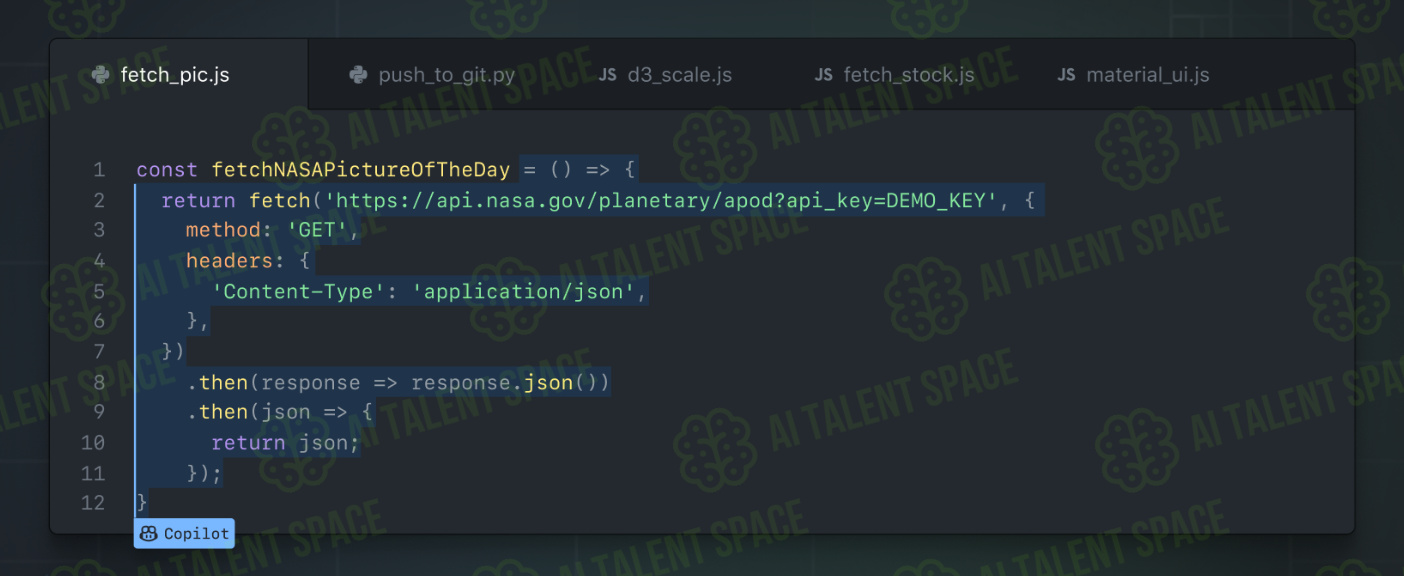Viewport: 1404px width, 576px height.
Task: Select line number 1 in the gutter
Action: pyautogui.click(x=99, y=170)
